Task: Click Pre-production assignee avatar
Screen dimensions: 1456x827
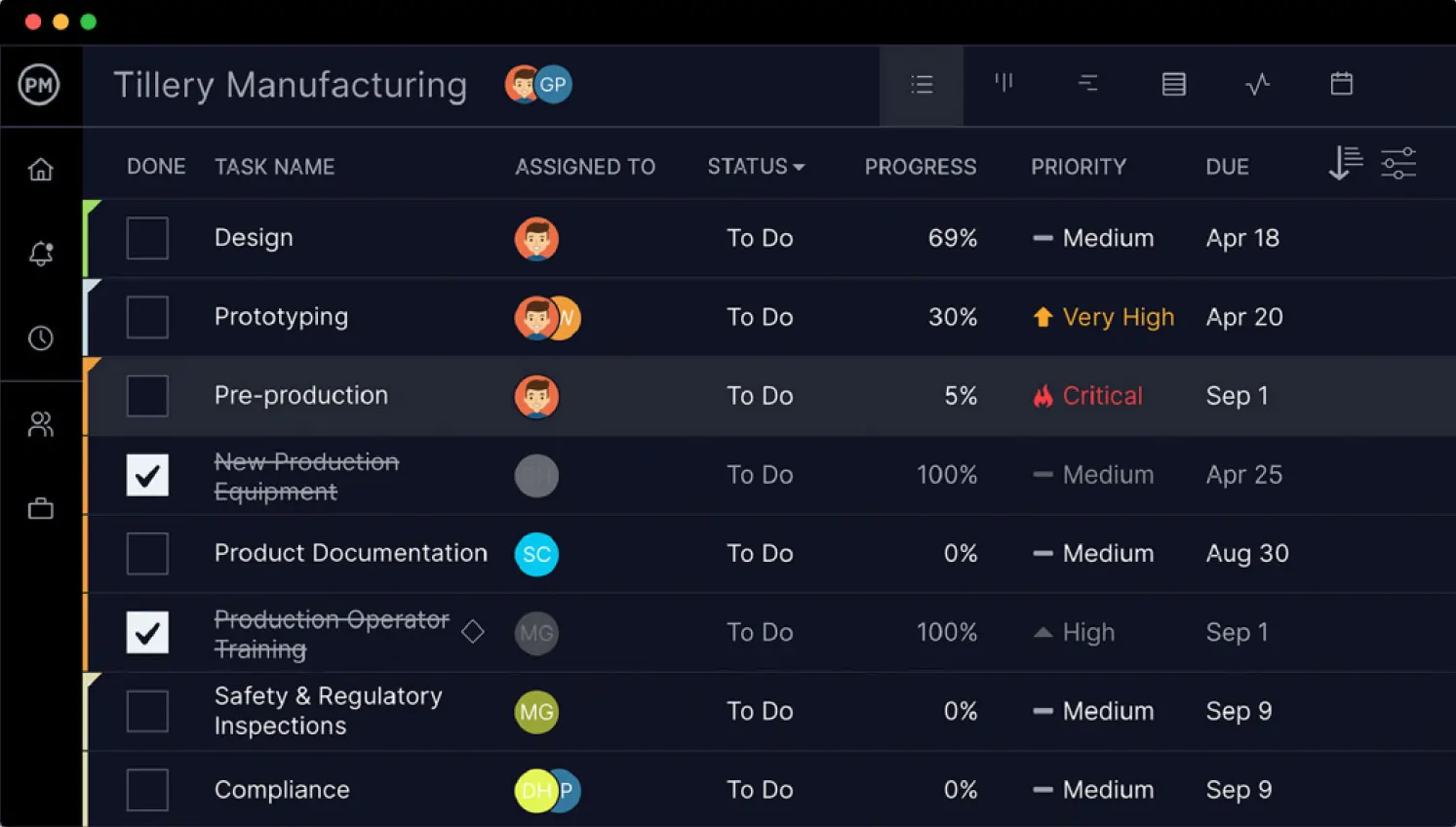Action: point(536,397)
